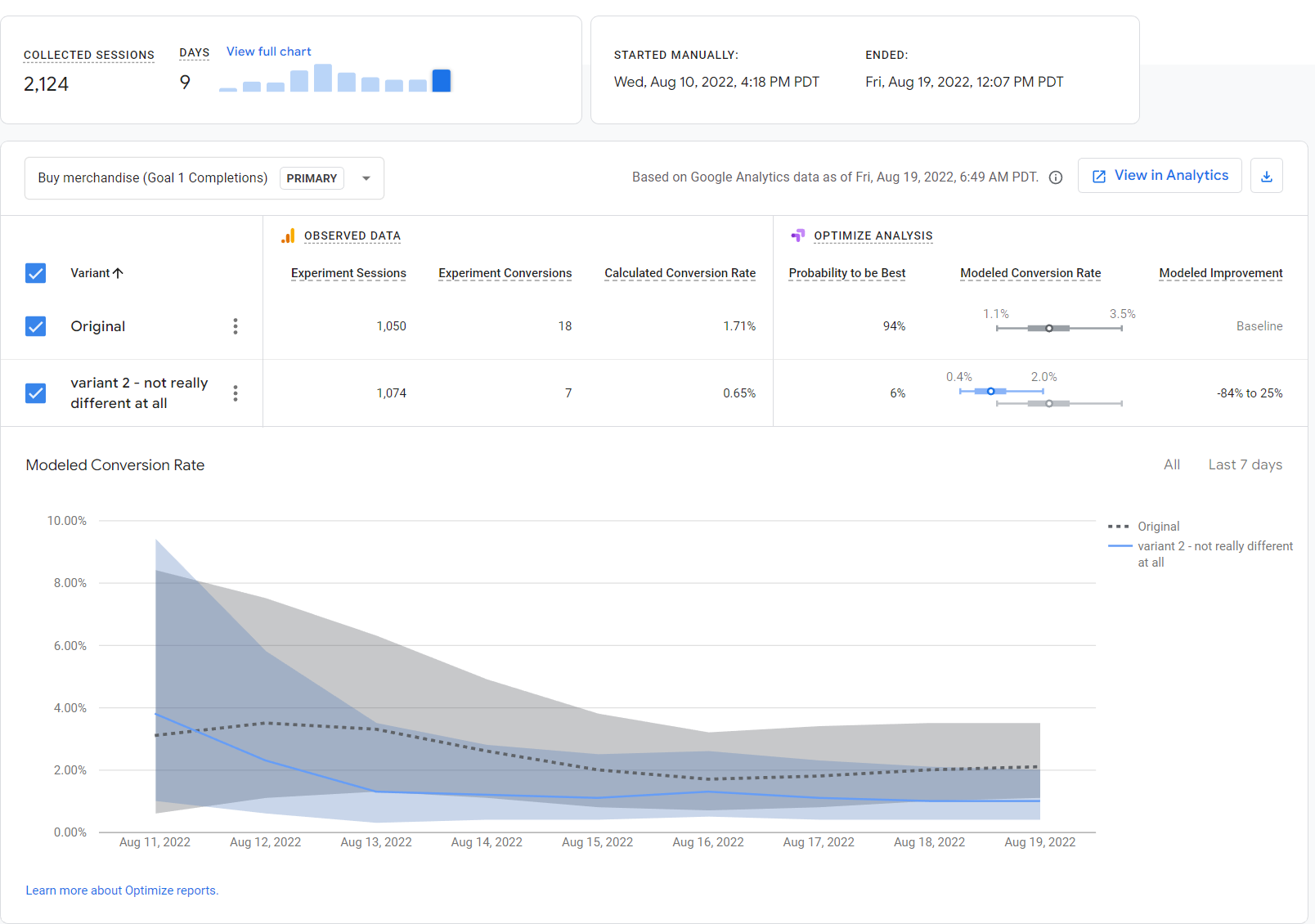Image resolution: width=1315 pixels, height=924 pixels.
Task: Click the Original variant name
Action: [98, 326]
